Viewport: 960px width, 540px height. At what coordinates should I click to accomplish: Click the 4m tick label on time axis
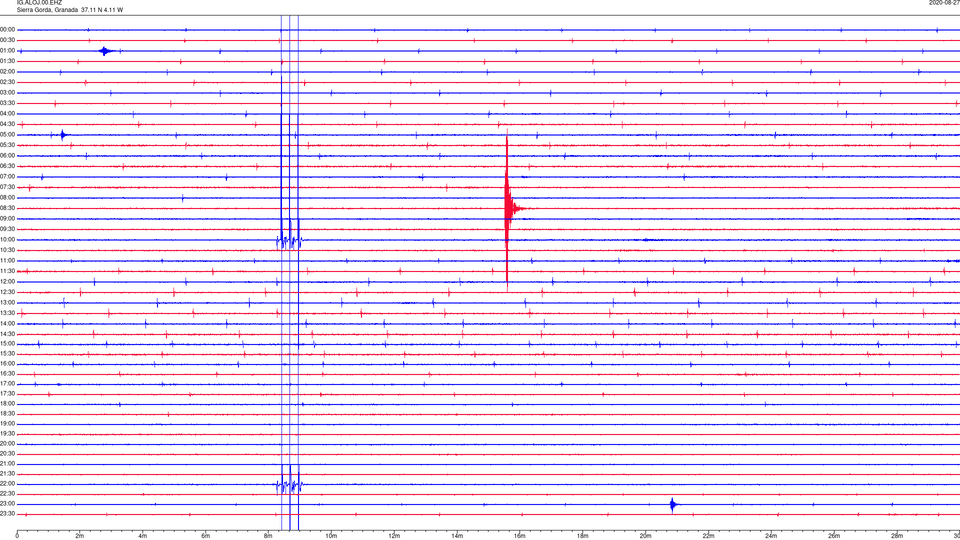pos(143,536)
